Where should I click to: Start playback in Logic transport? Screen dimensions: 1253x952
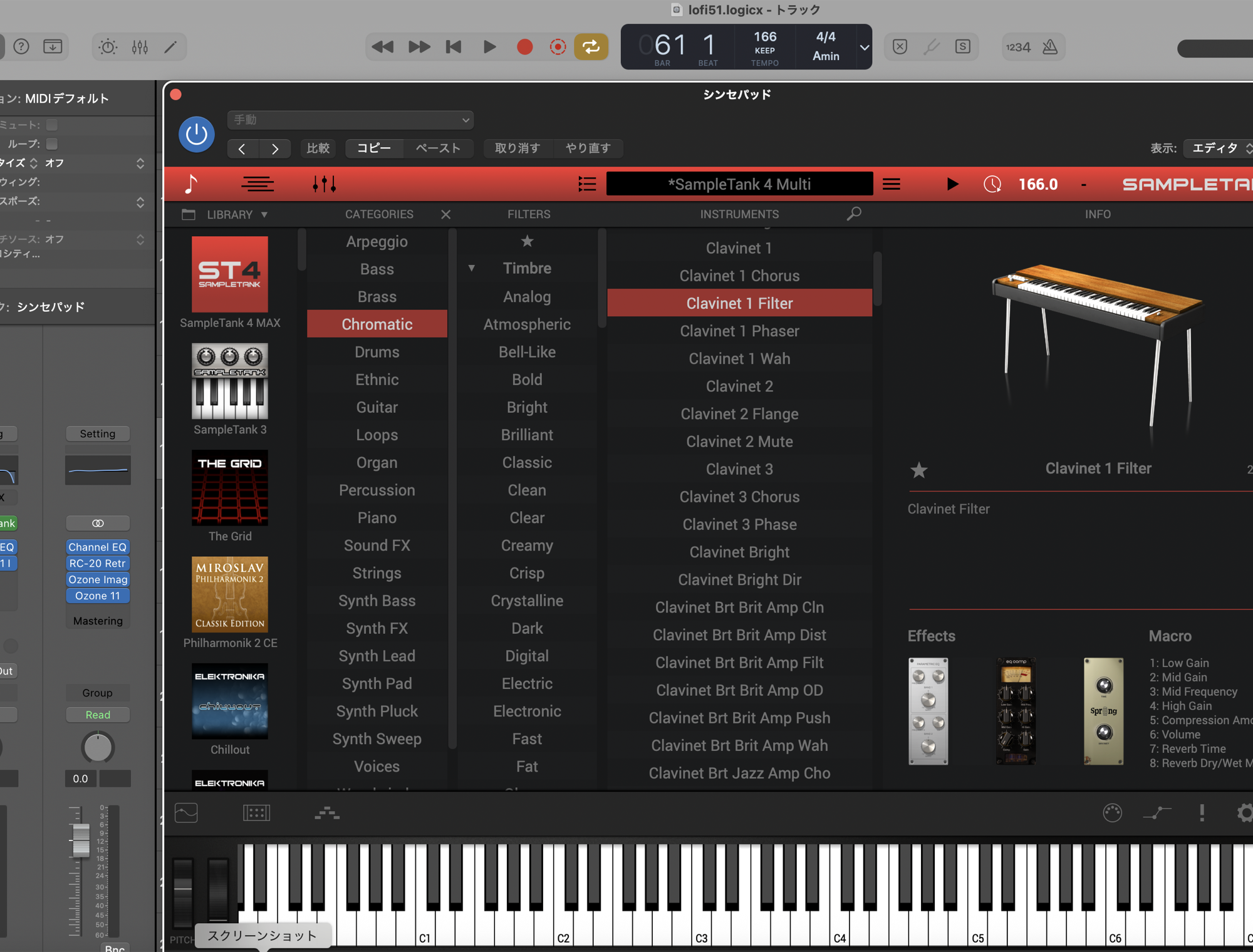[x=489, y=47]
